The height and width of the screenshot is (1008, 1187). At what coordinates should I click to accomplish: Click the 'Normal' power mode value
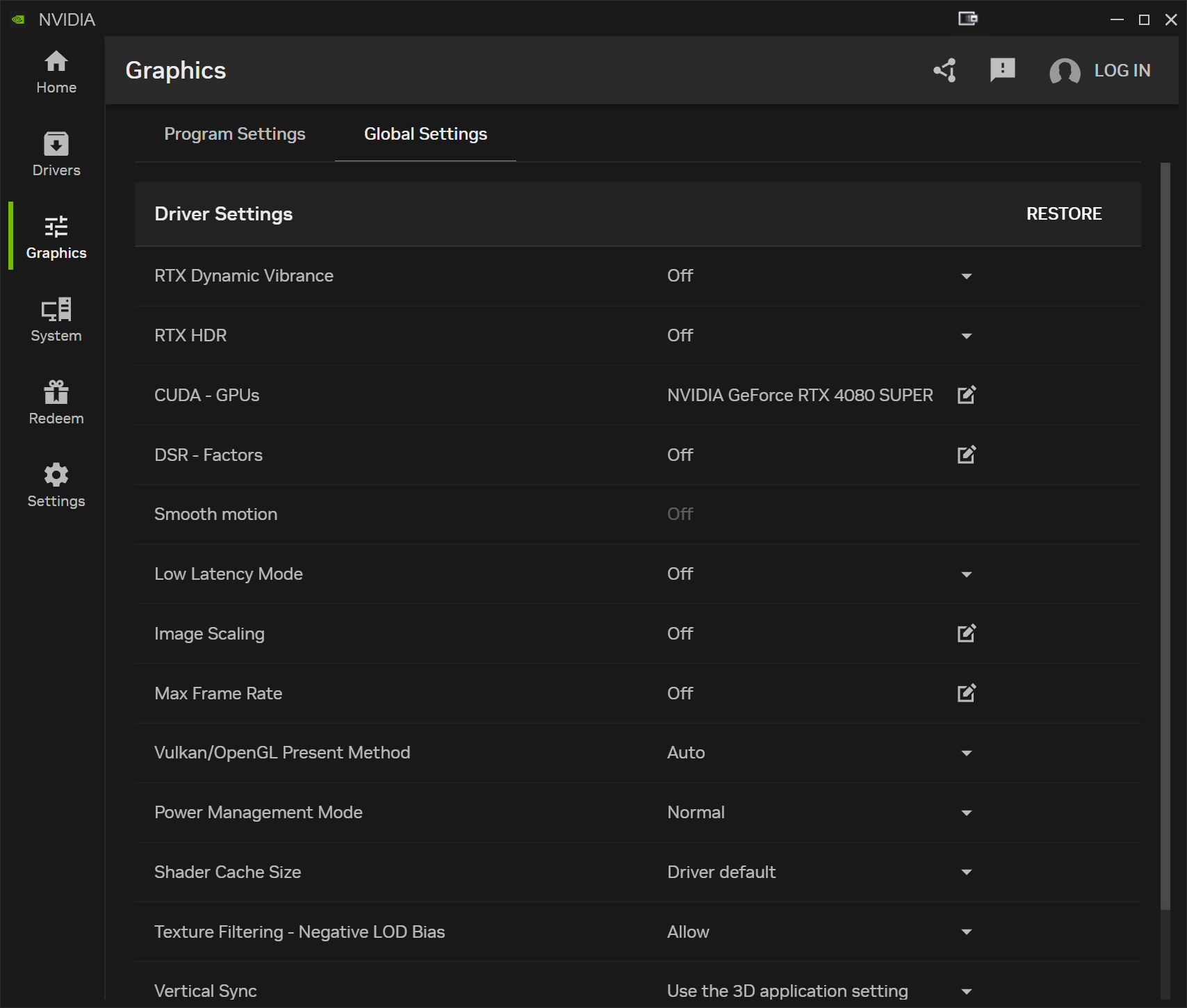pyautogui.click(x=696, y=813)
